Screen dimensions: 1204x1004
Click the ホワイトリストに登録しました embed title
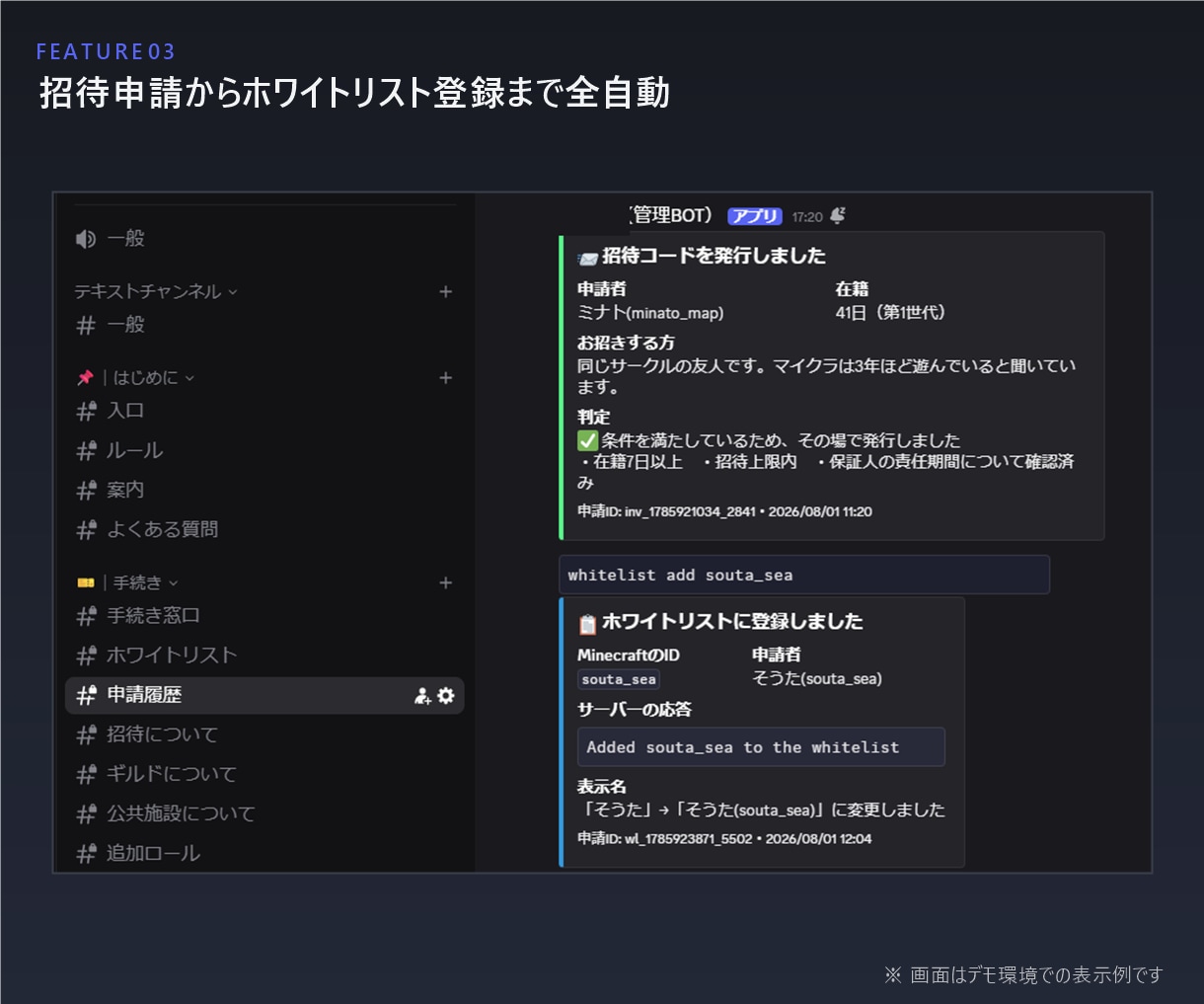[x=732, y=622]
